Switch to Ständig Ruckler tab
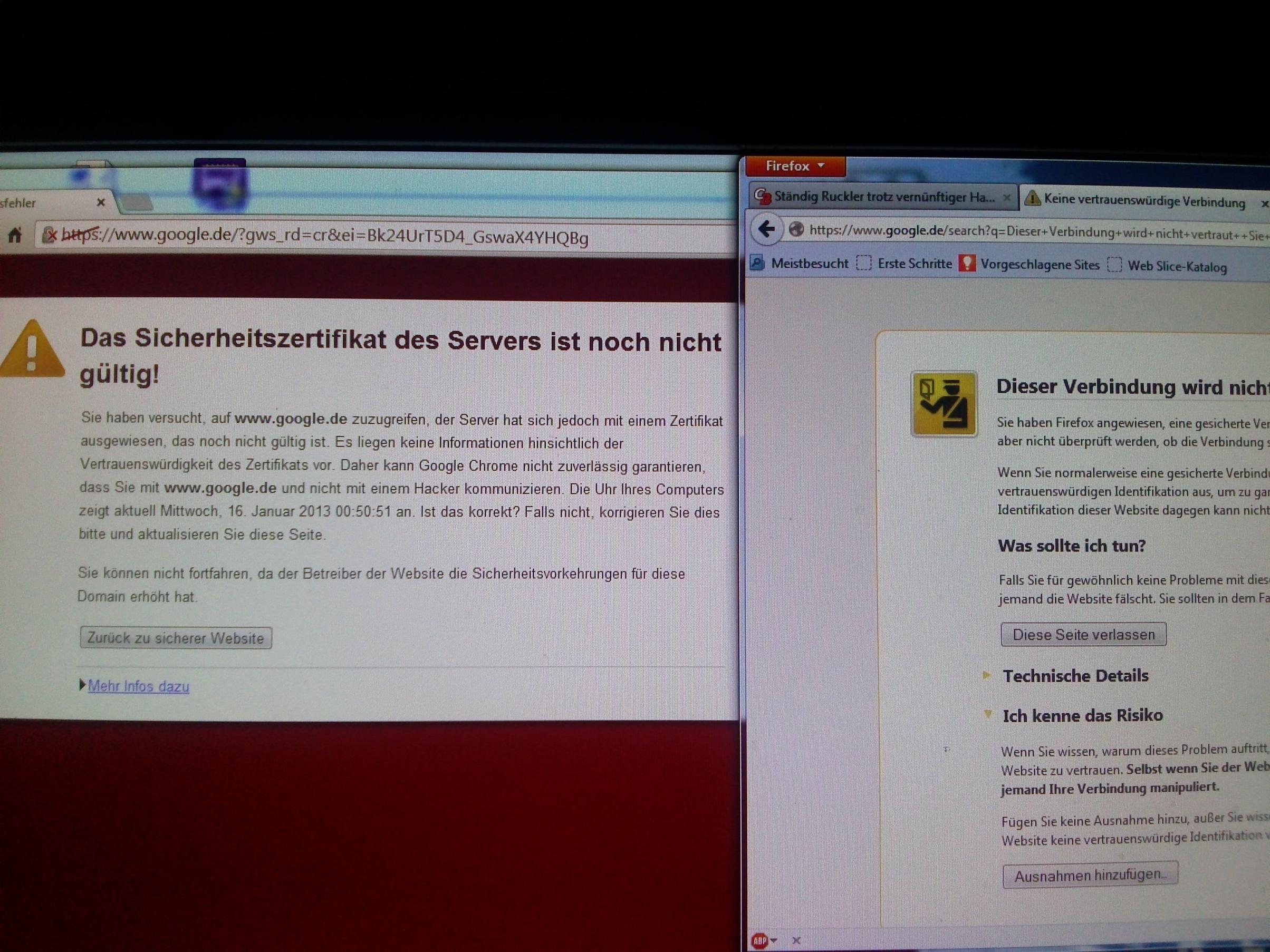The width and height of the screenshot is (1270, 952). point(883,197)
